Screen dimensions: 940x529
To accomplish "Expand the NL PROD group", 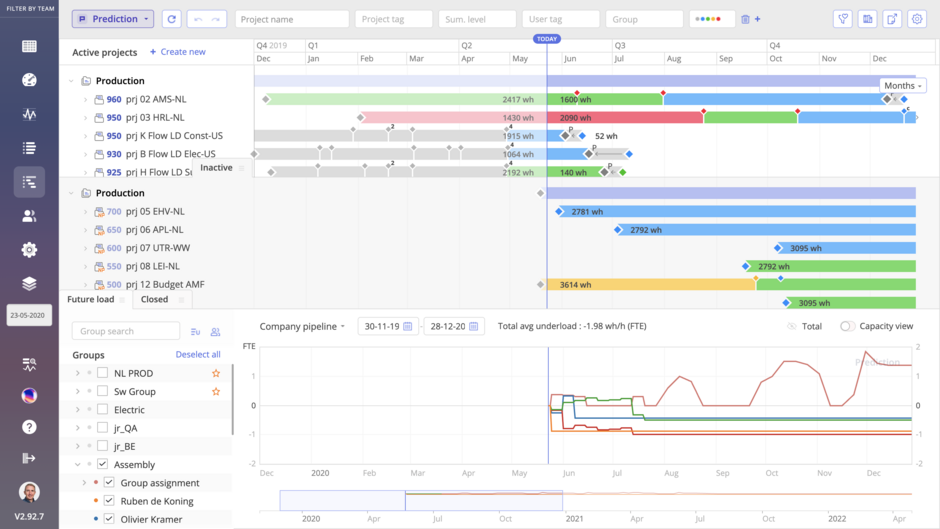I will tap(77, 373).
